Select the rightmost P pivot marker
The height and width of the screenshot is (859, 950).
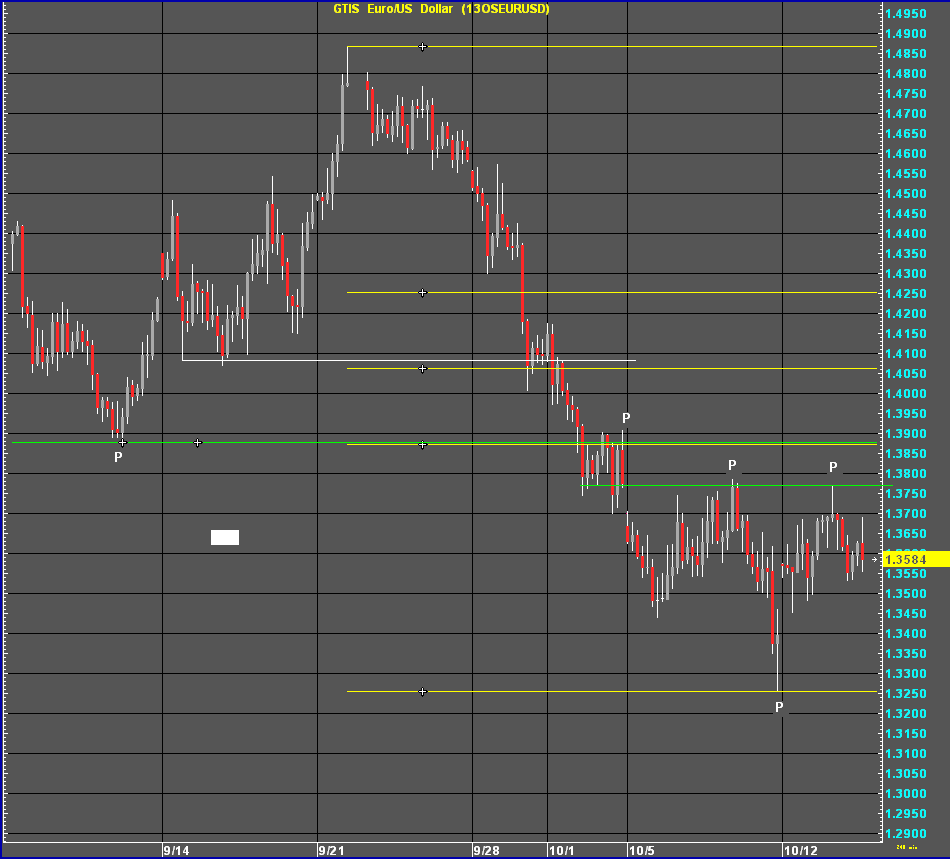(833, 467)
